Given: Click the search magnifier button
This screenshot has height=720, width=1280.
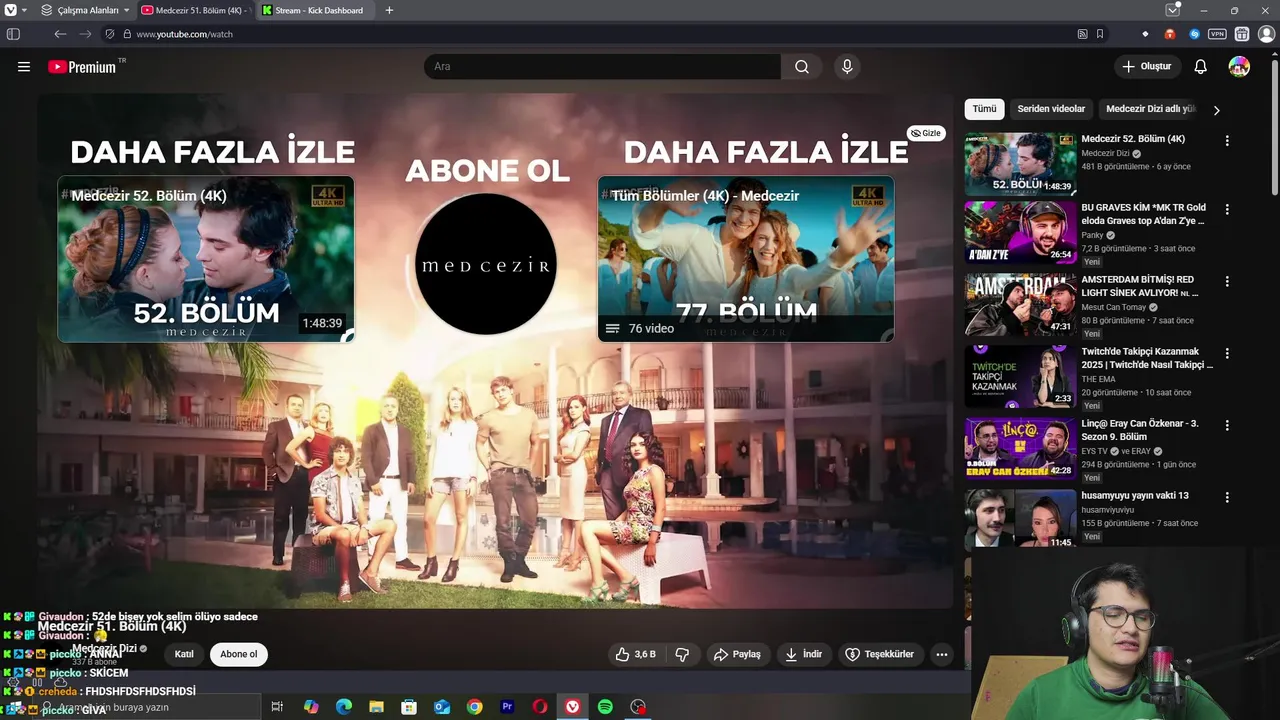Looking at the screenshot, I should pyautogui.click(x=802, y=67).
